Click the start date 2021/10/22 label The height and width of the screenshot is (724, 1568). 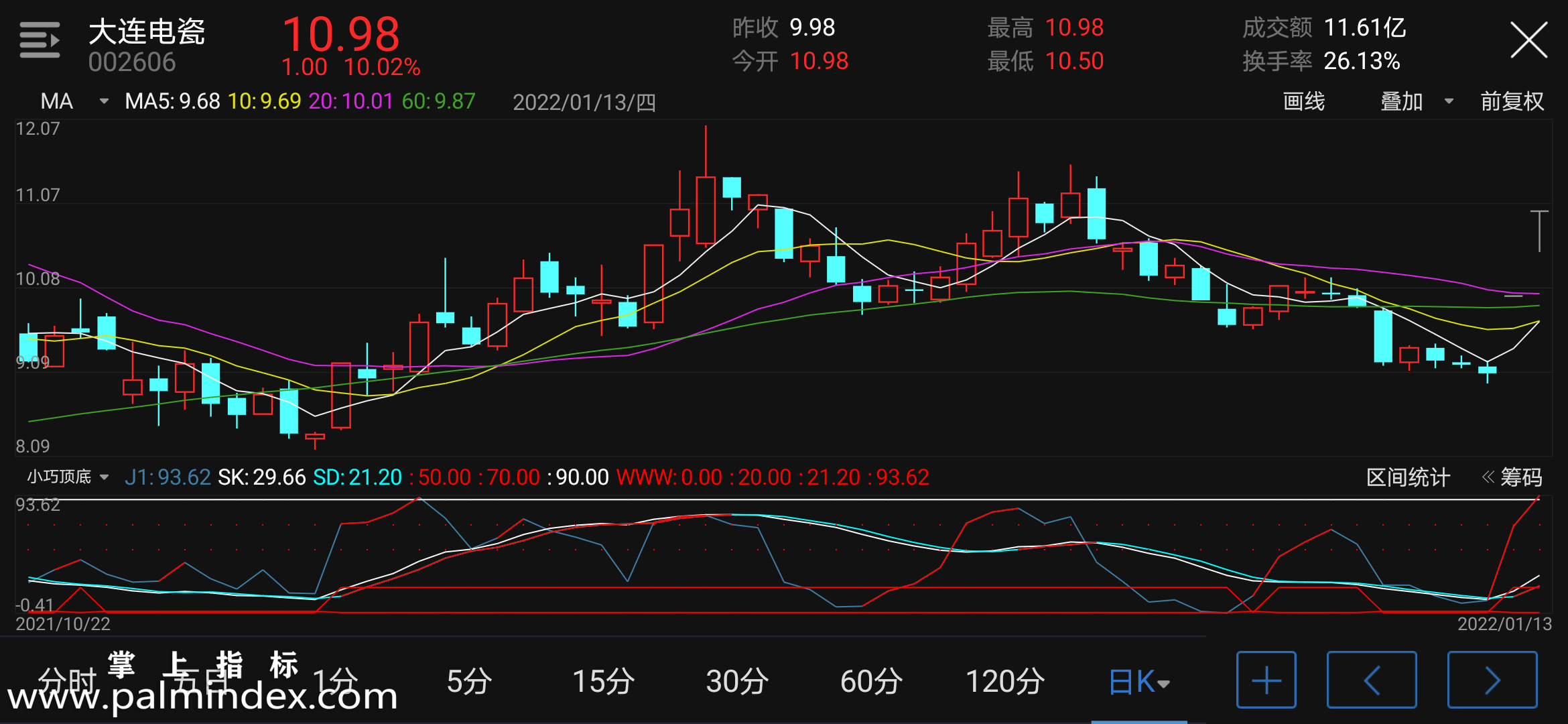(x=63, y=624)
